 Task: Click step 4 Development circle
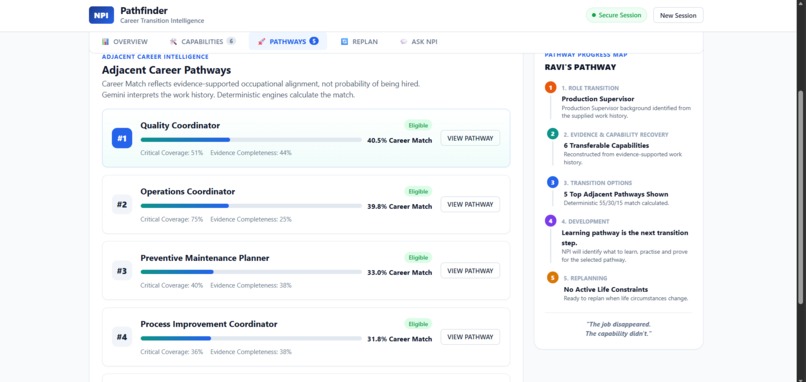[551, 221]
